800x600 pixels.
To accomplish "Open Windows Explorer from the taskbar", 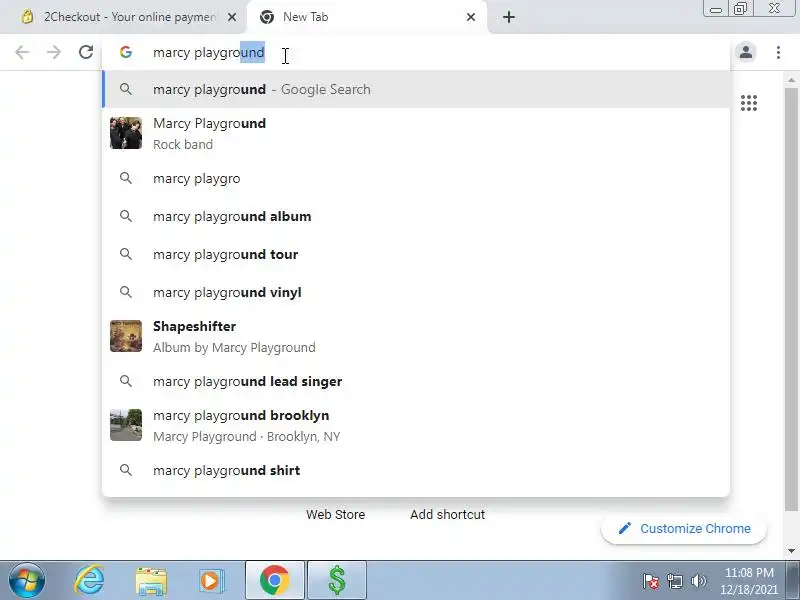I will click(x=151, y=581).
